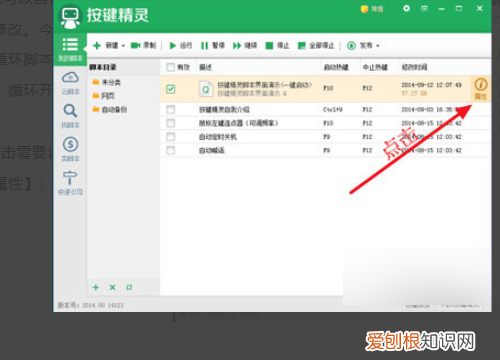
Task: Check the 自动定时关机 script checkbox
Action: pos(170,137)
